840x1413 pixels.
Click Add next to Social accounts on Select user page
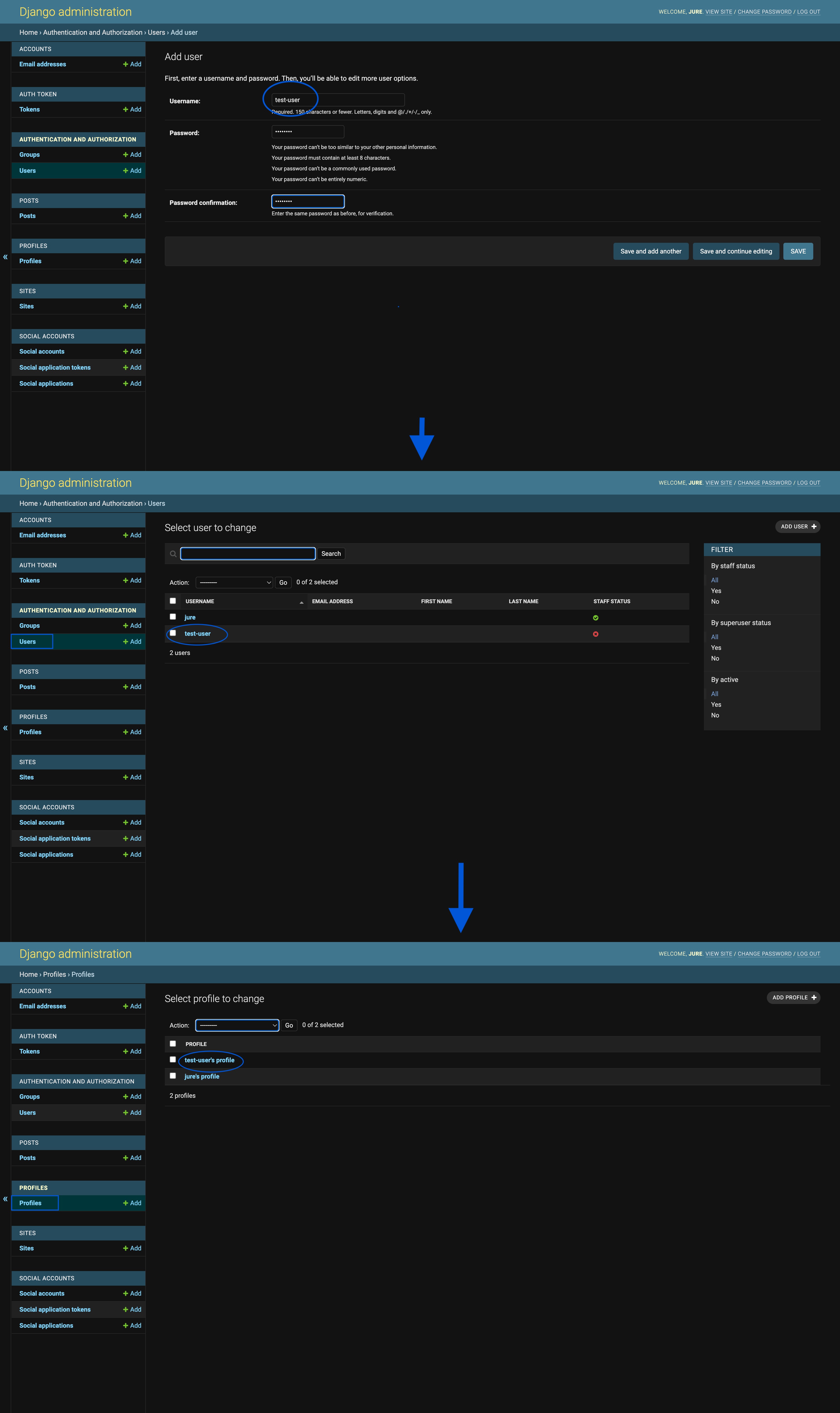[x=132, y=823]
